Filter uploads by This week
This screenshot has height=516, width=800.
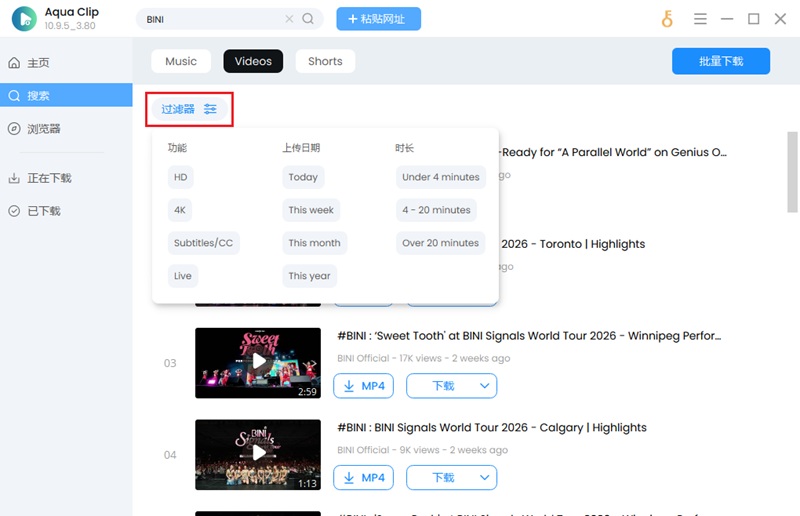311,210
